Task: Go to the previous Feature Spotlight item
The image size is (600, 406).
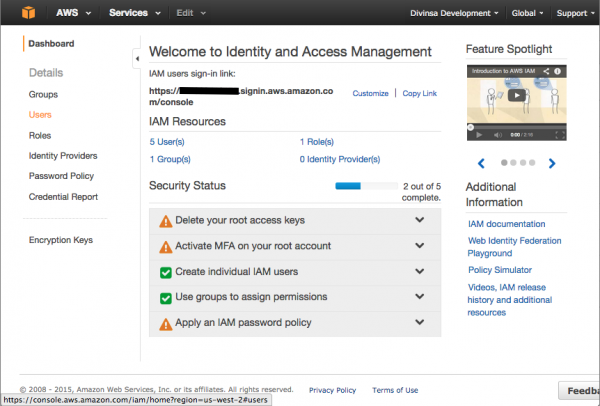Action: point(481,163)
